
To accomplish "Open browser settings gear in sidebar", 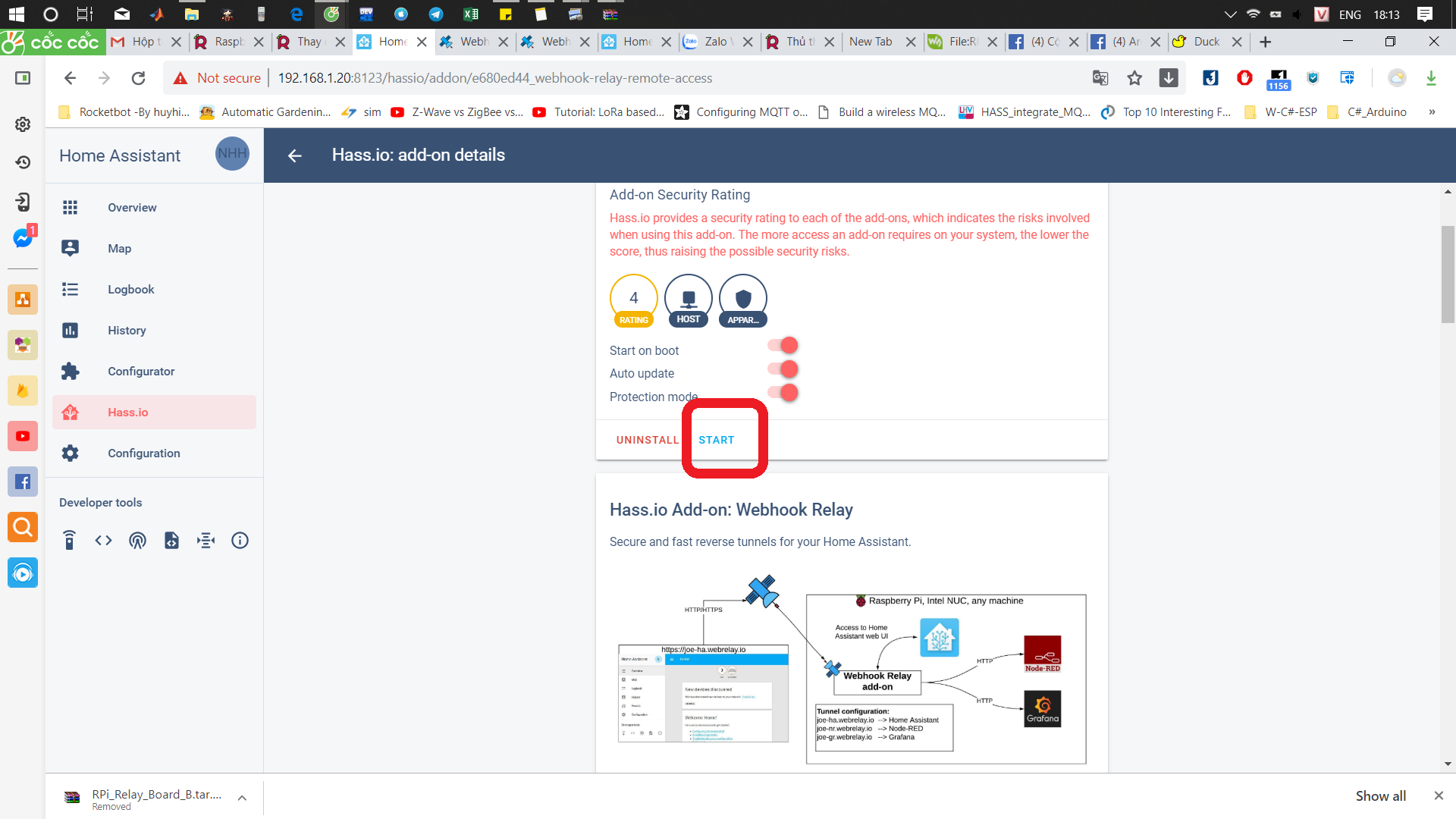I will [23, 124].
